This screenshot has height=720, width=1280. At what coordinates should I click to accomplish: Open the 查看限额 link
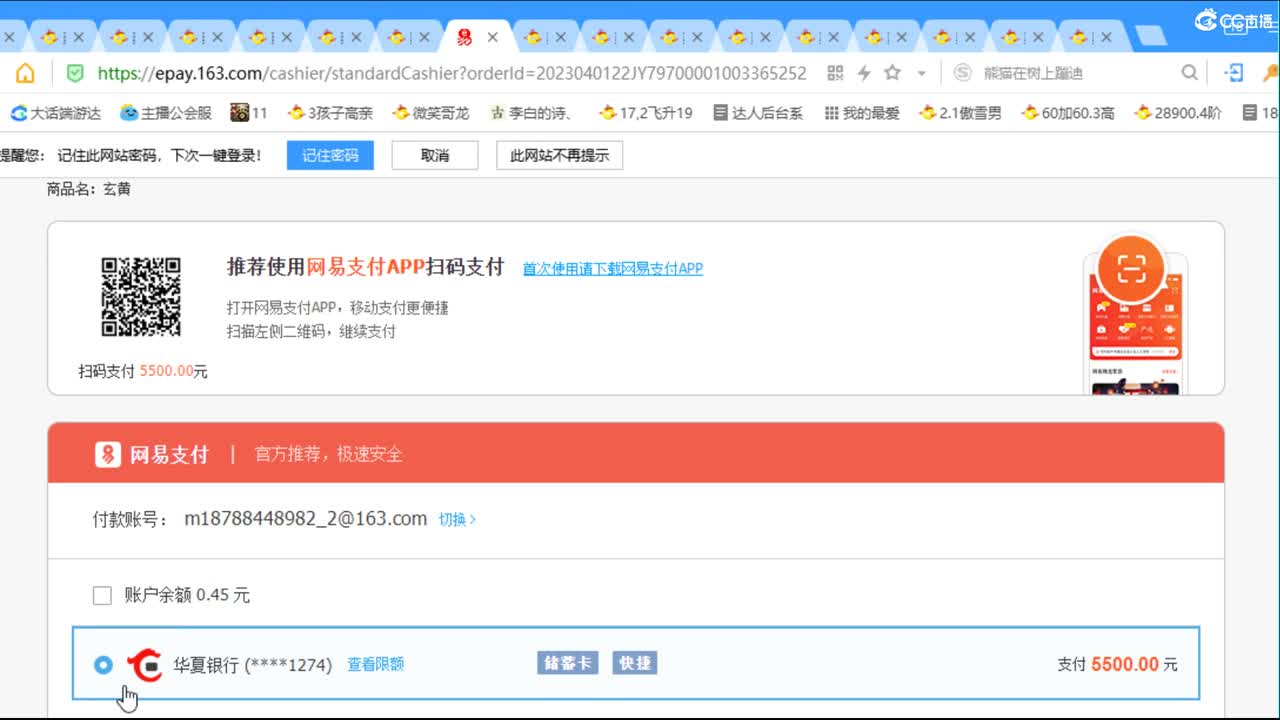(x=376, y=664)
